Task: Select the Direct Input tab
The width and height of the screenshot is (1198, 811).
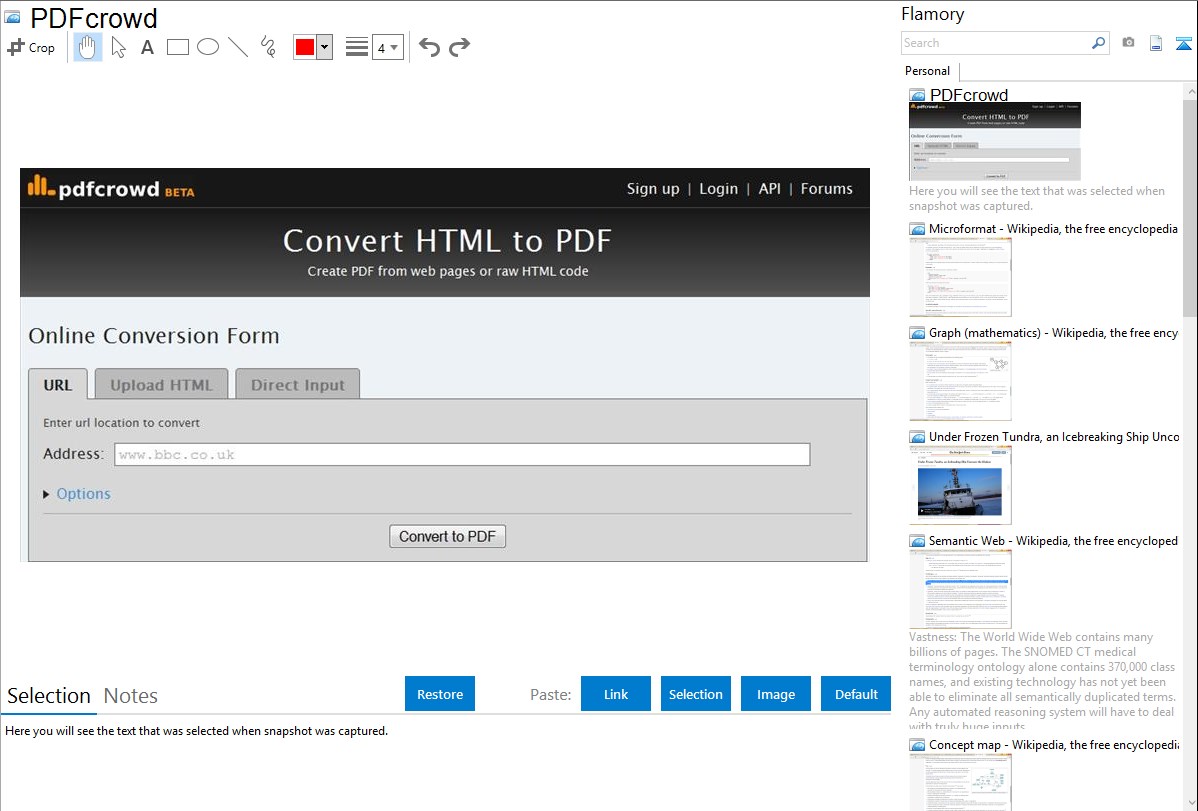Action: tap(298, 384)
